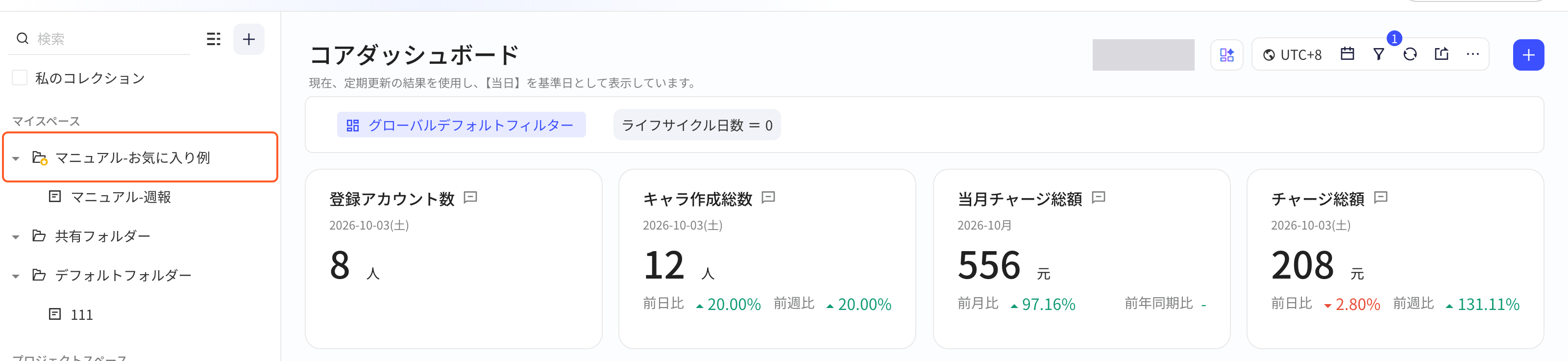Expand the 共有フォルダー folder arrow
This screenshot has height=361, width=1568.
16,236
